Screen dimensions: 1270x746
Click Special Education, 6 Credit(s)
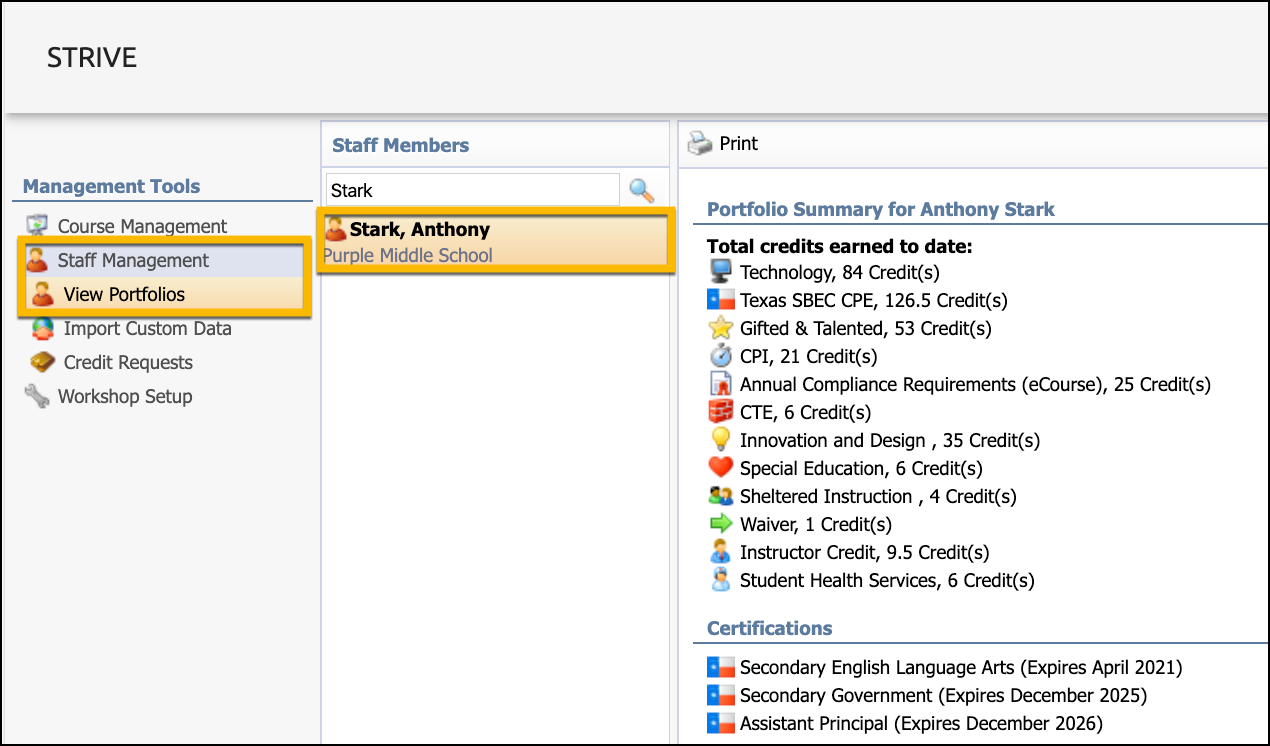coord(861,468)
